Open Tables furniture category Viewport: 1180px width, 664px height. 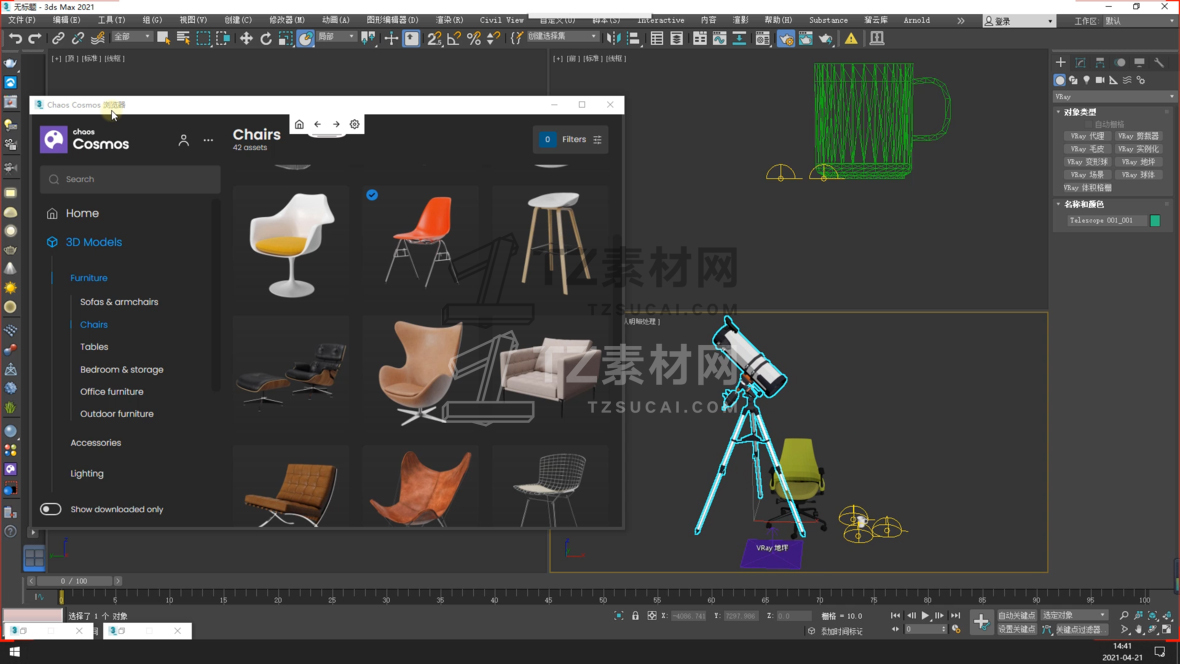pyautogui.click(x=94, y=347)
